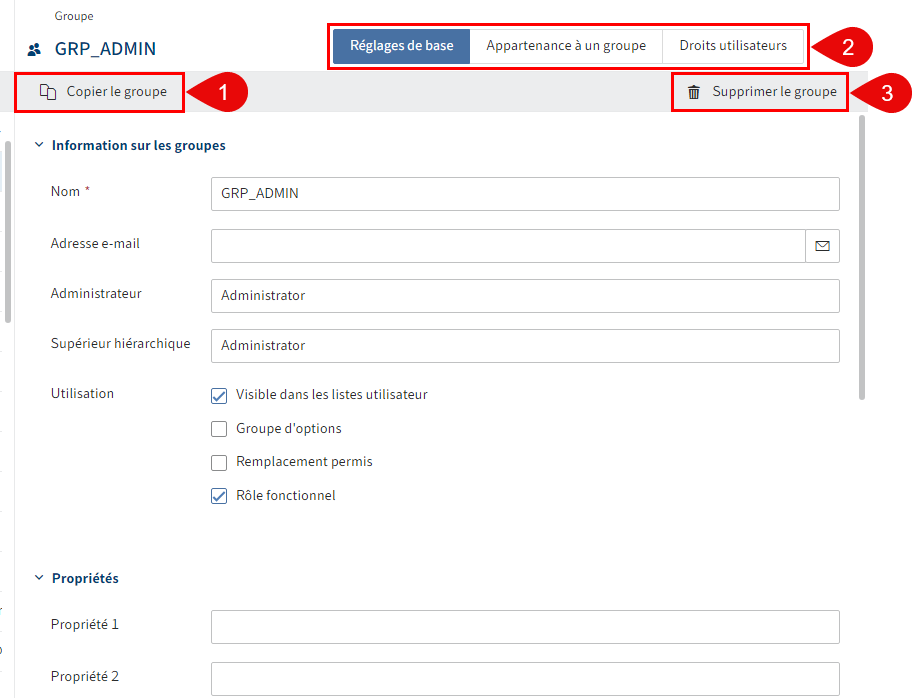
Task: Click the trash icon on Supprimer le groupe
Action: tap(692, 91)
